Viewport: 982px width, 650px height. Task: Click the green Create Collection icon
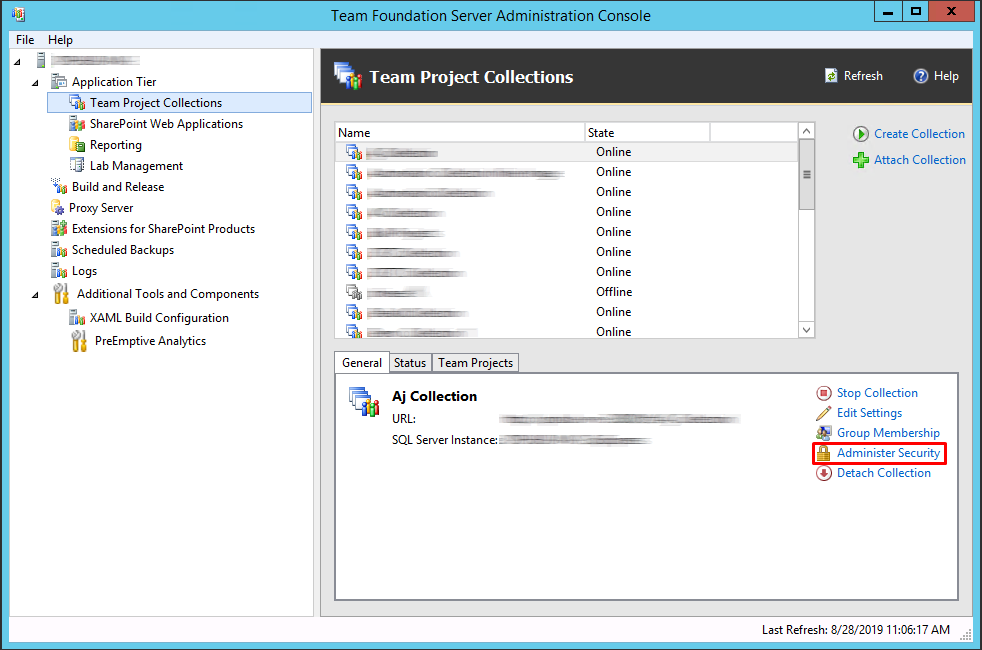[861, 134]
